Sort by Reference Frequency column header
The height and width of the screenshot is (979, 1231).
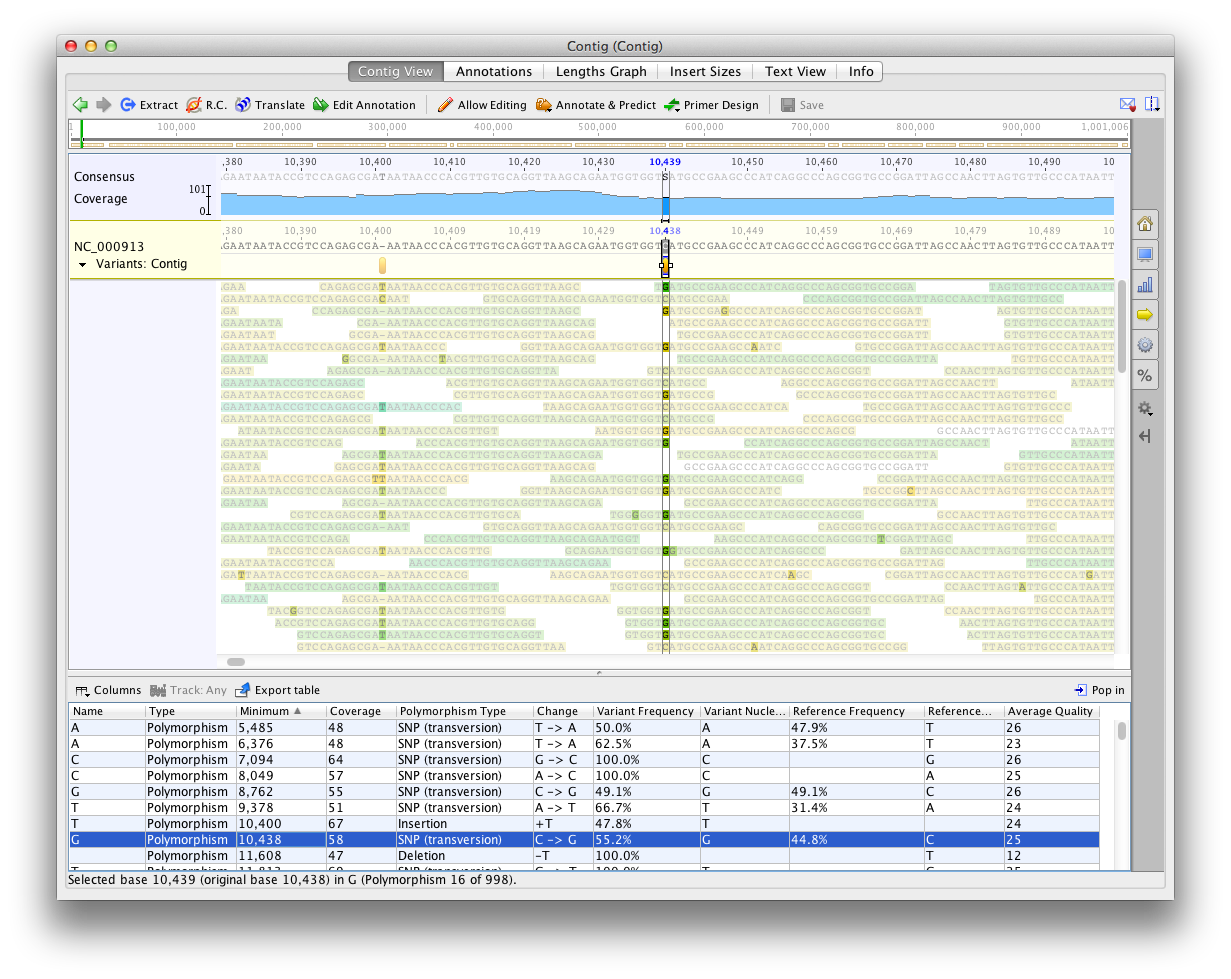[x=856, y=711]
